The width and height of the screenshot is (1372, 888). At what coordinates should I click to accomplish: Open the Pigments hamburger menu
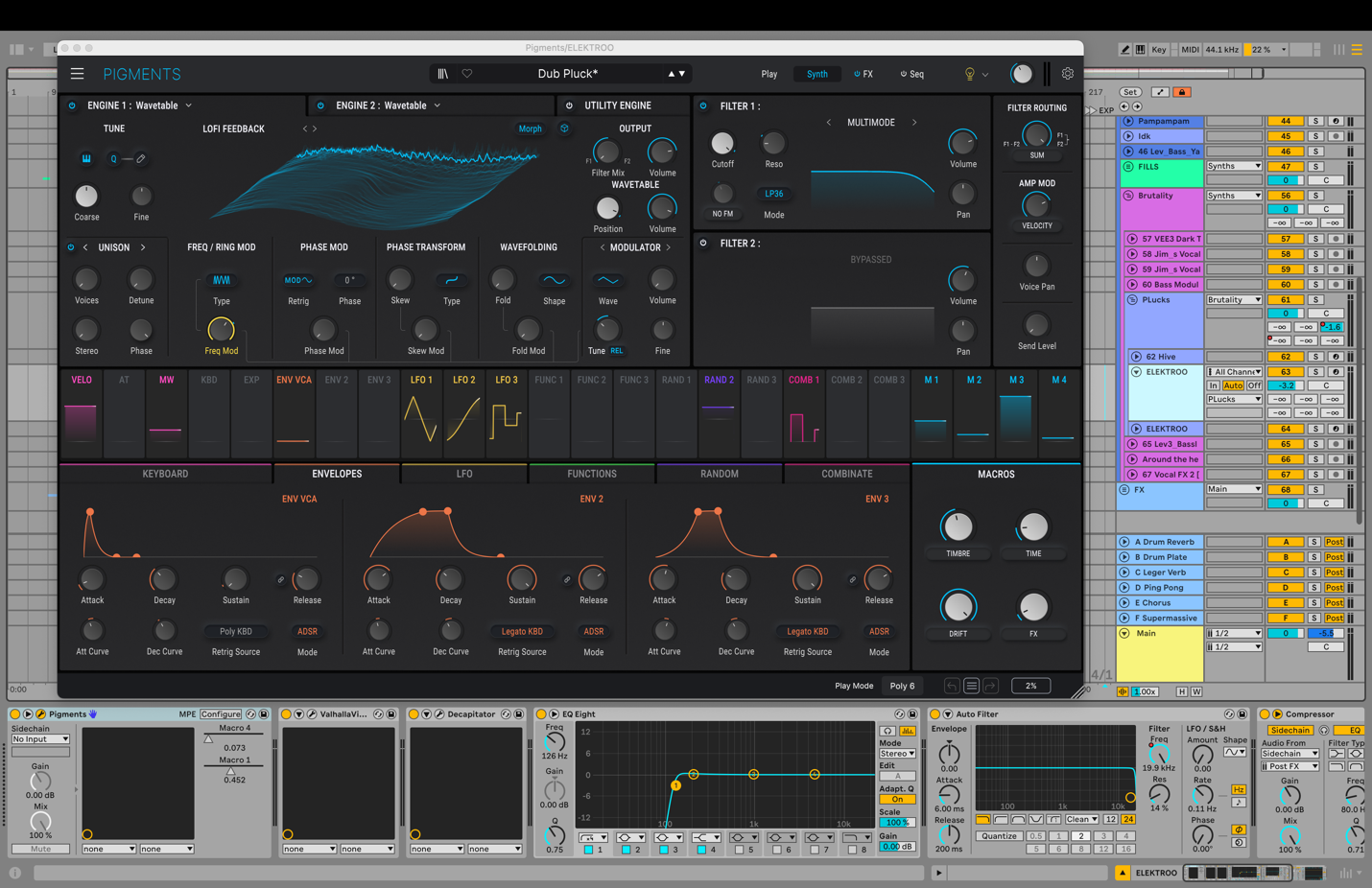pos(78,74)
